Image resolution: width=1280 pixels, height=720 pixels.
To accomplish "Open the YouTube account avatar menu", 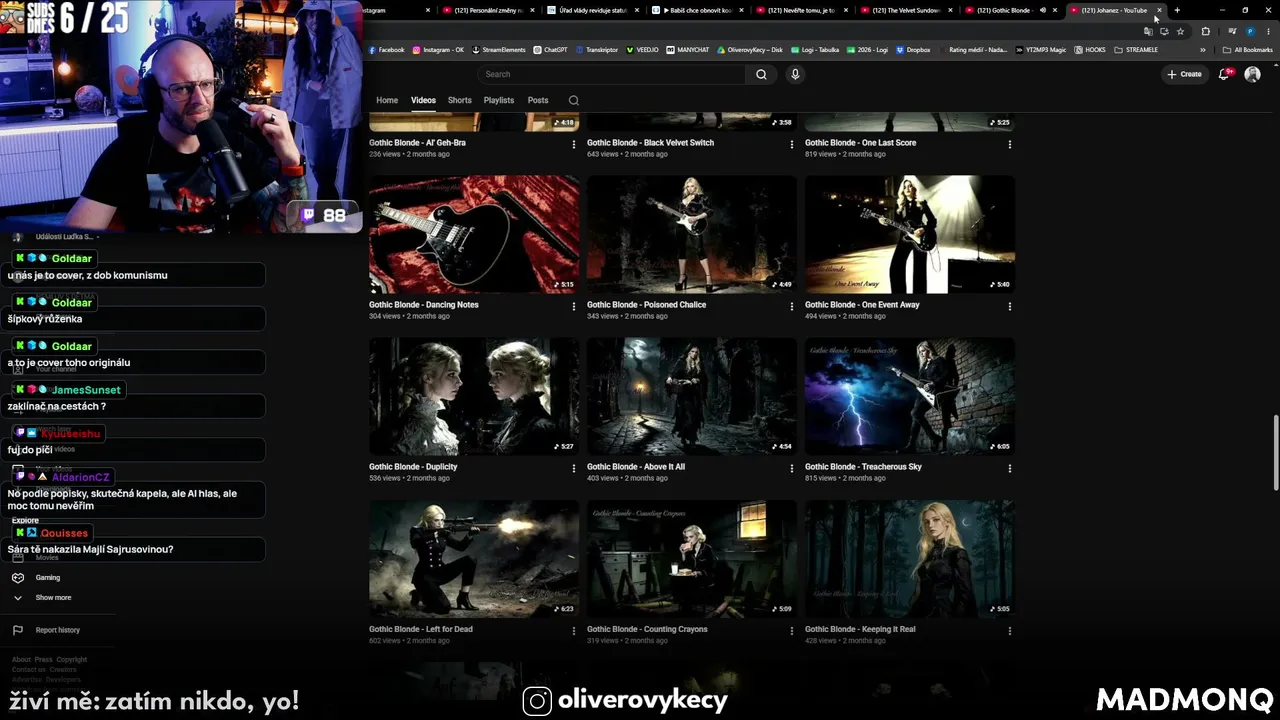I will click(1252, 74).
